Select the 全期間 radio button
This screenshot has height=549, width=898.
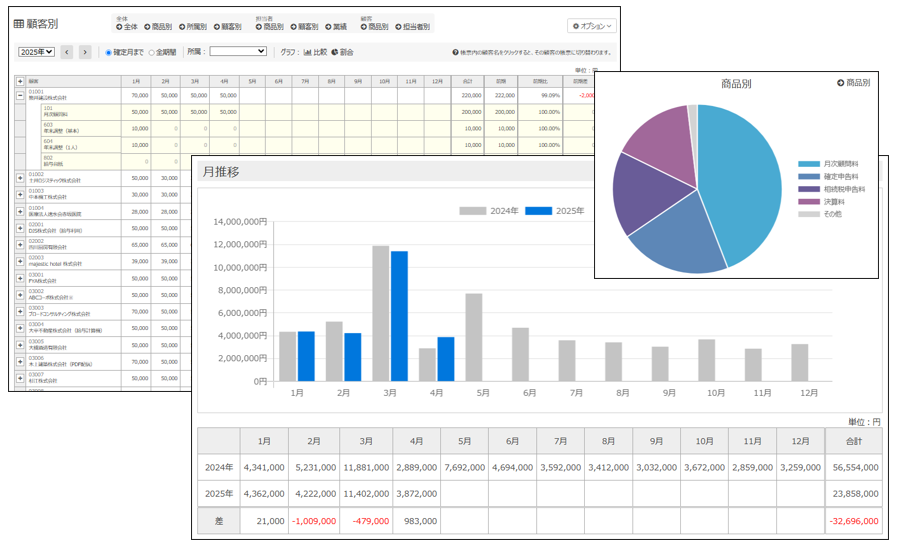point(151,52)
